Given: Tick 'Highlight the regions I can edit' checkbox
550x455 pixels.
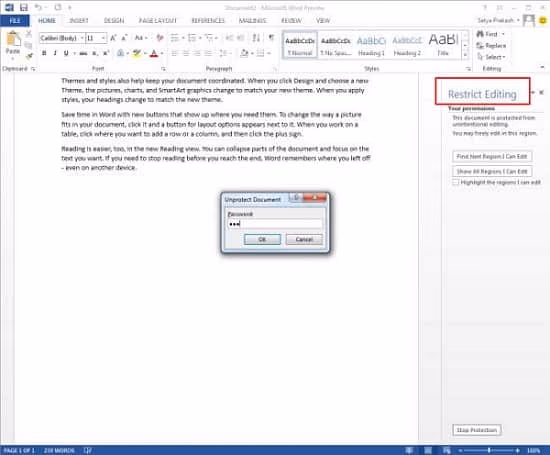Looking at the screenshot, I should pyautogui.click(x=455, y=182).
